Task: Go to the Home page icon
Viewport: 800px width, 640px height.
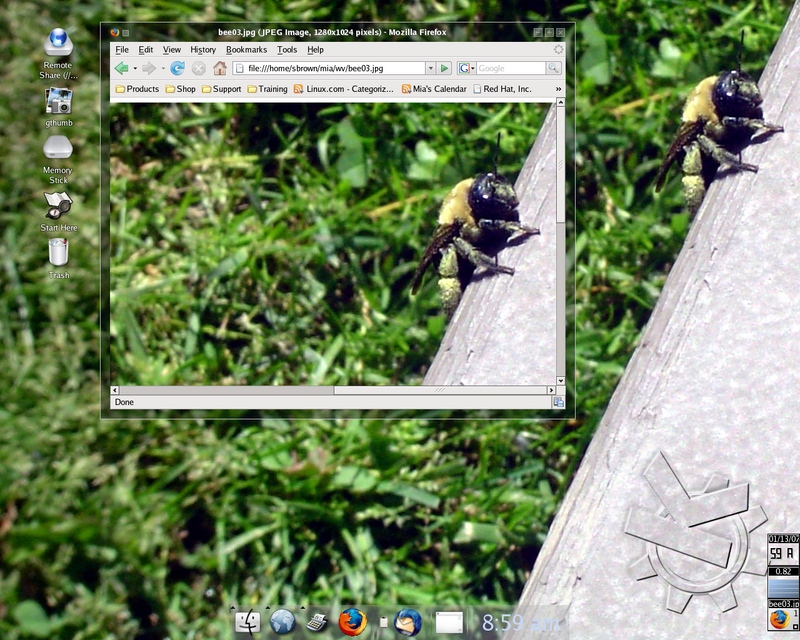Action: coord(220,68)
